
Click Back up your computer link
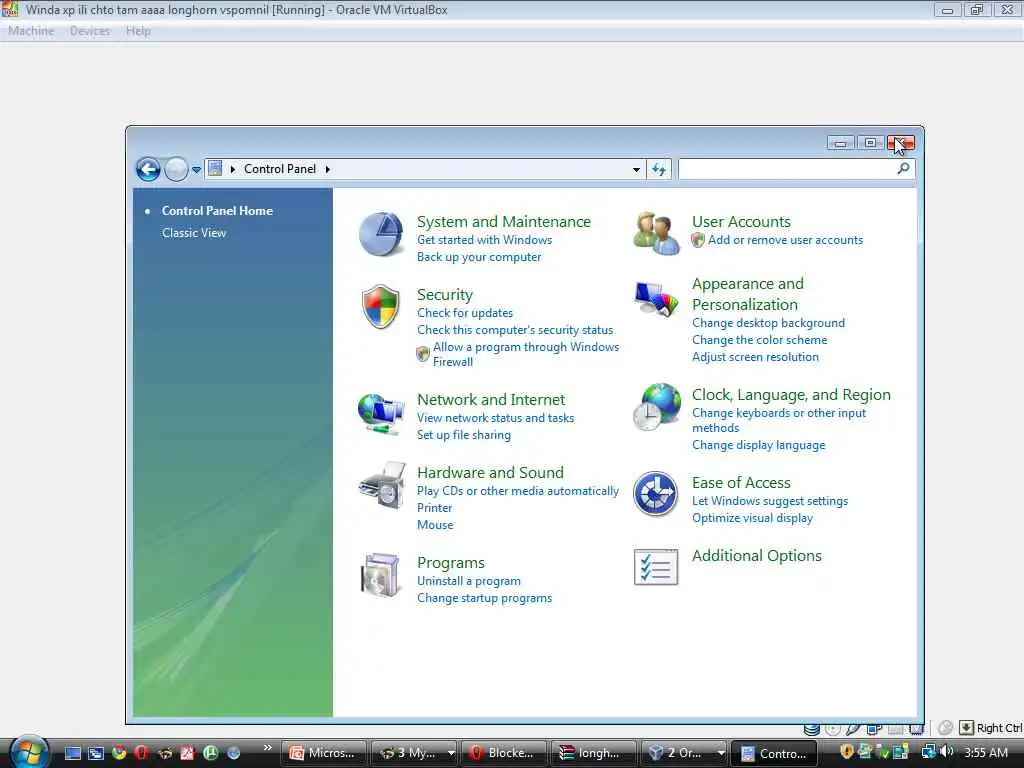479,257
